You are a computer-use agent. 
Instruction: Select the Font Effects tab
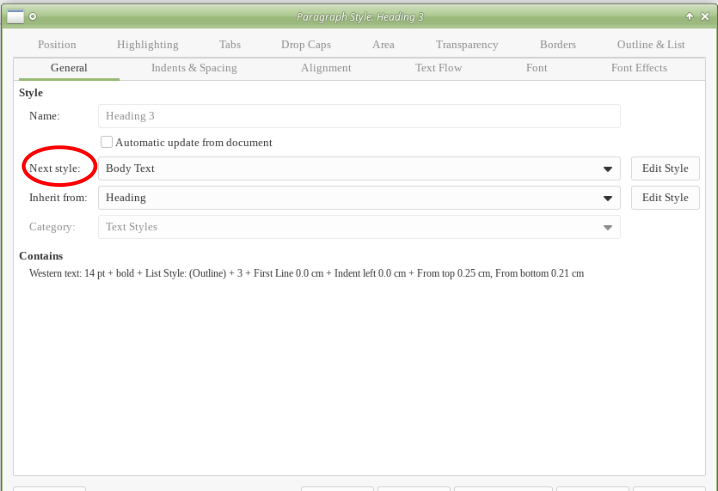[x=639, y=68]
